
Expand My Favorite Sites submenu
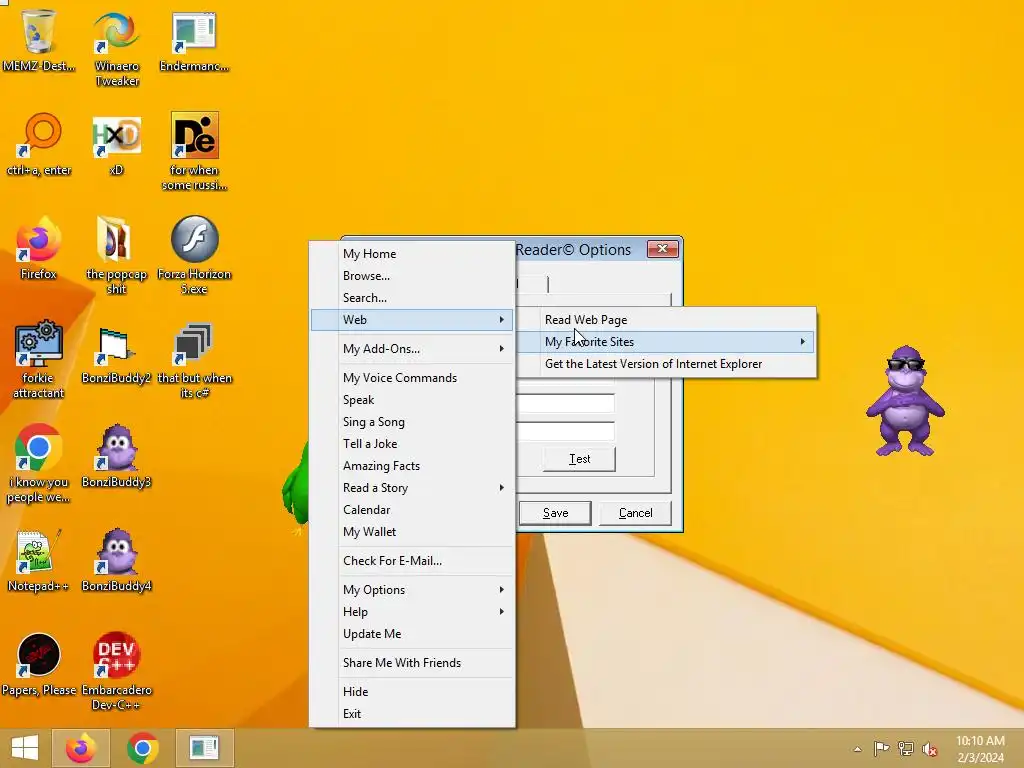click(666, 342)
